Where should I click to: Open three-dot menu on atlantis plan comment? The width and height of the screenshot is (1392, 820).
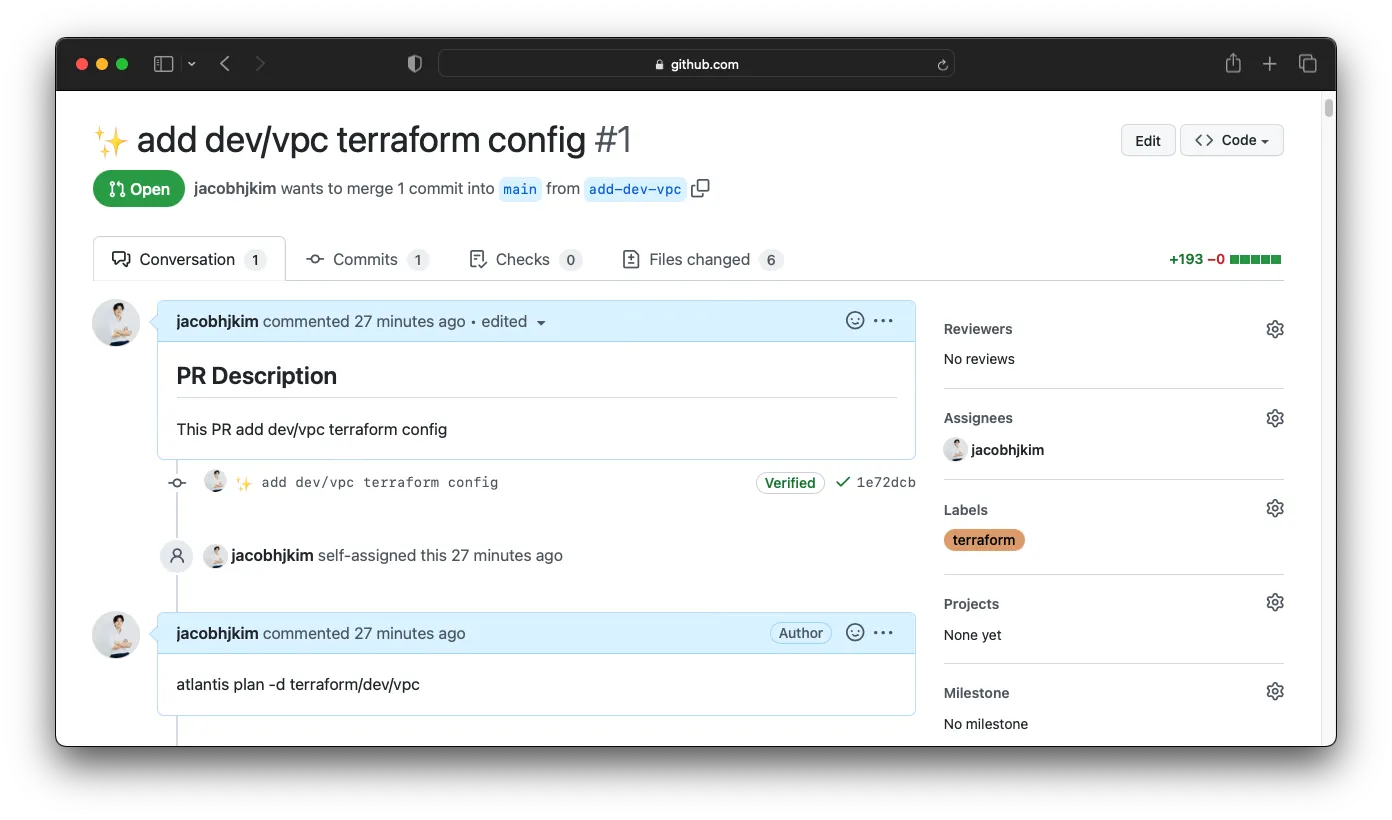tap(883, 633)
